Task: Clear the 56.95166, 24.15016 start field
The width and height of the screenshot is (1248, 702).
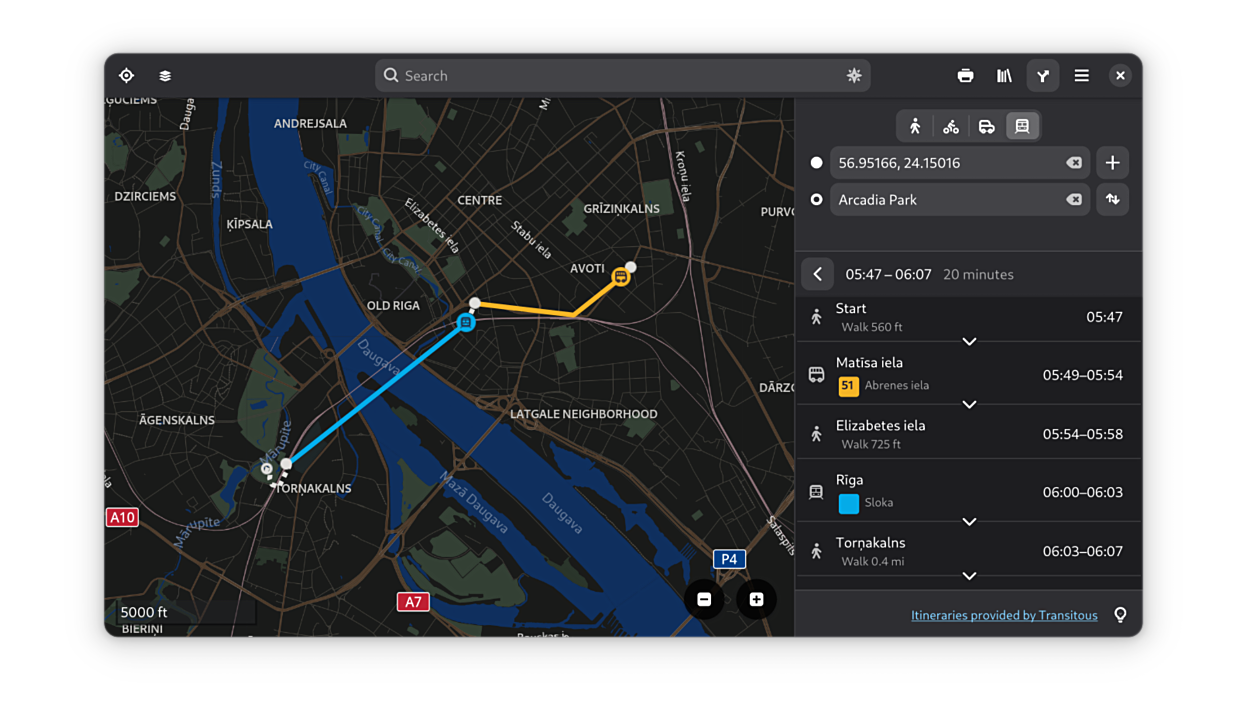Action: pos(1073,163)
